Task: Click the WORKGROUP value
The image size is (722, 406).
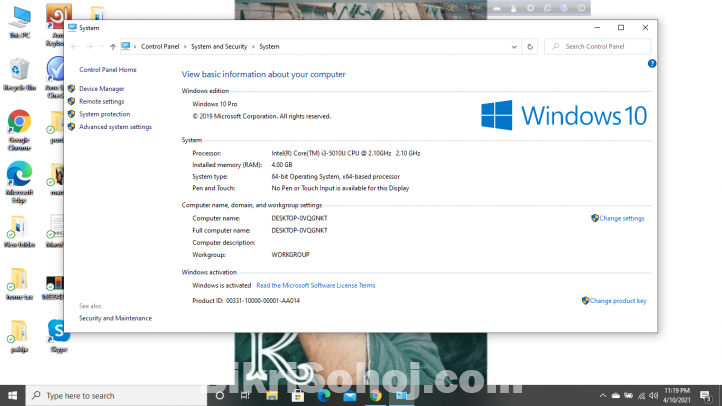Action: 291,255
